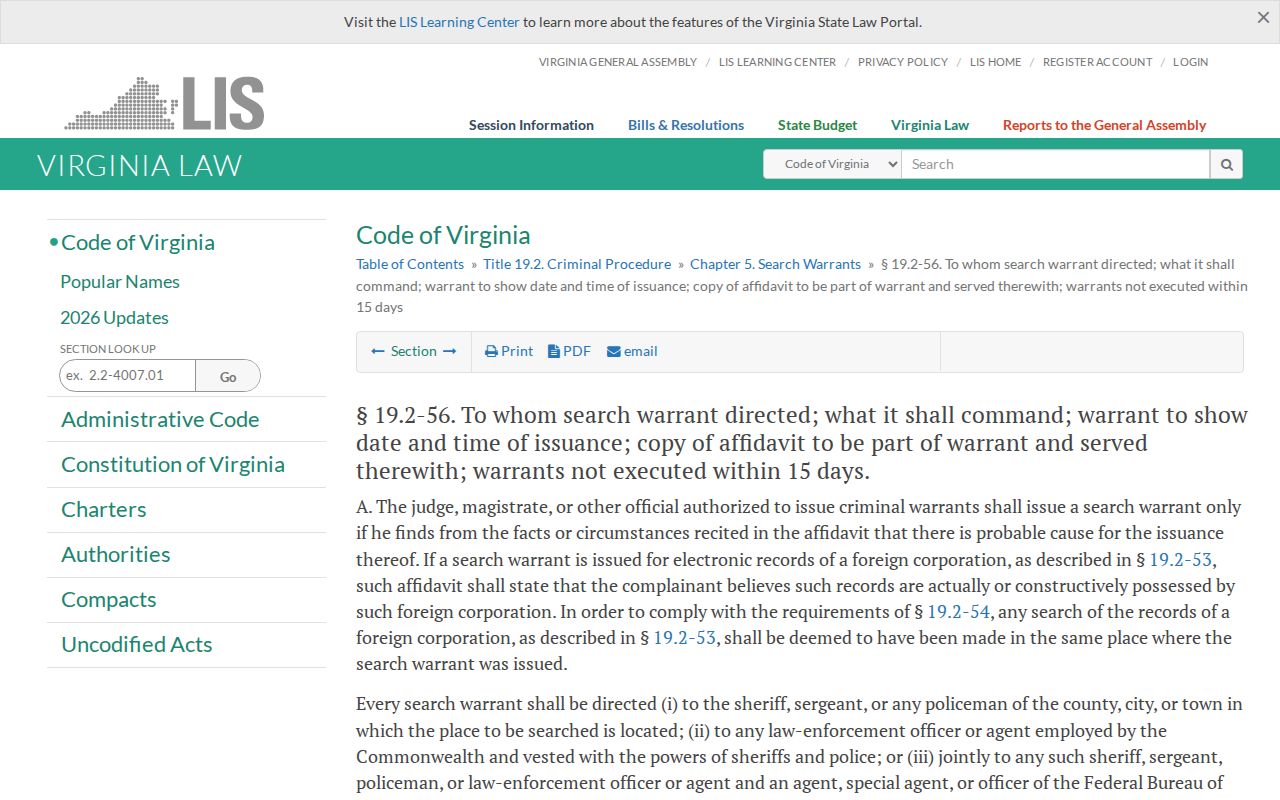This screenshot has width=1280, height=800.
Task: Click the Go button for section lookup
Action: (x=228, y=376)
